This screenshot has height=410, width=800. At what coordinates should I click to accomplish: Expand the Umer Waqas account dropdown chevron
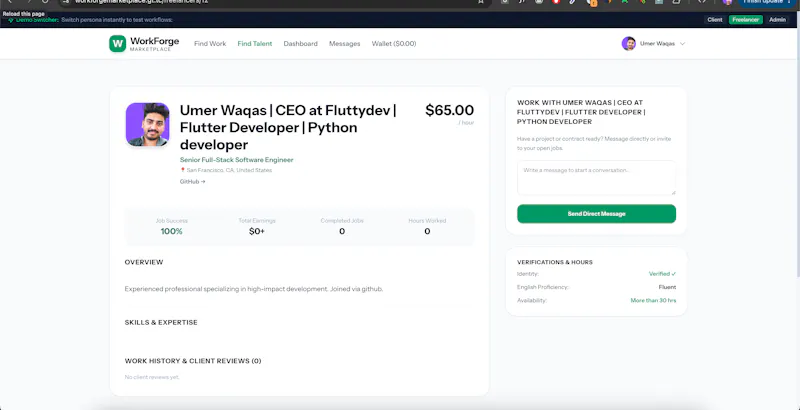click(x=682, y=44)
